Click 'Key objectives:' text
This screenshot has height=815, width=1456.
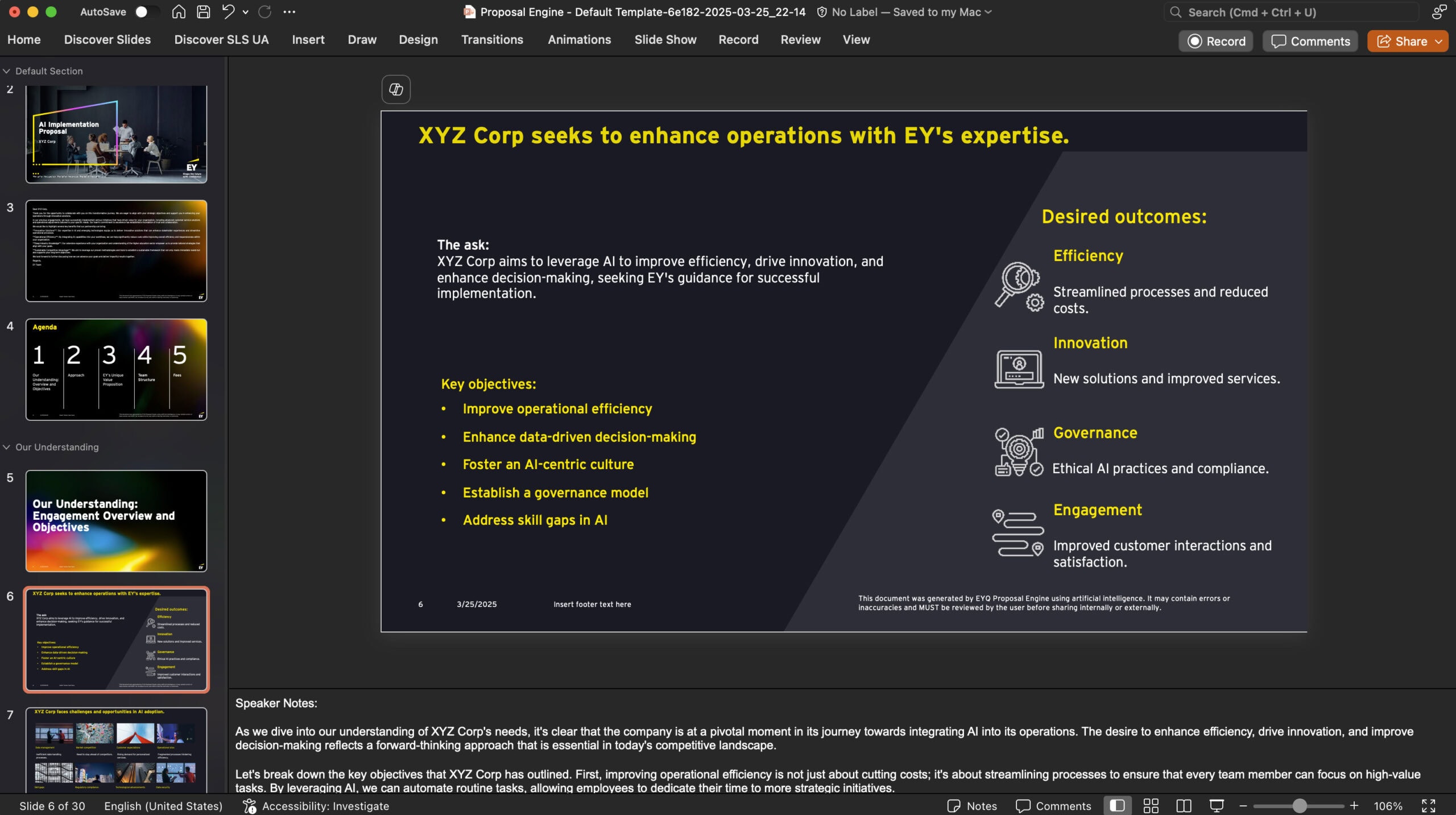tap(489, 384)
